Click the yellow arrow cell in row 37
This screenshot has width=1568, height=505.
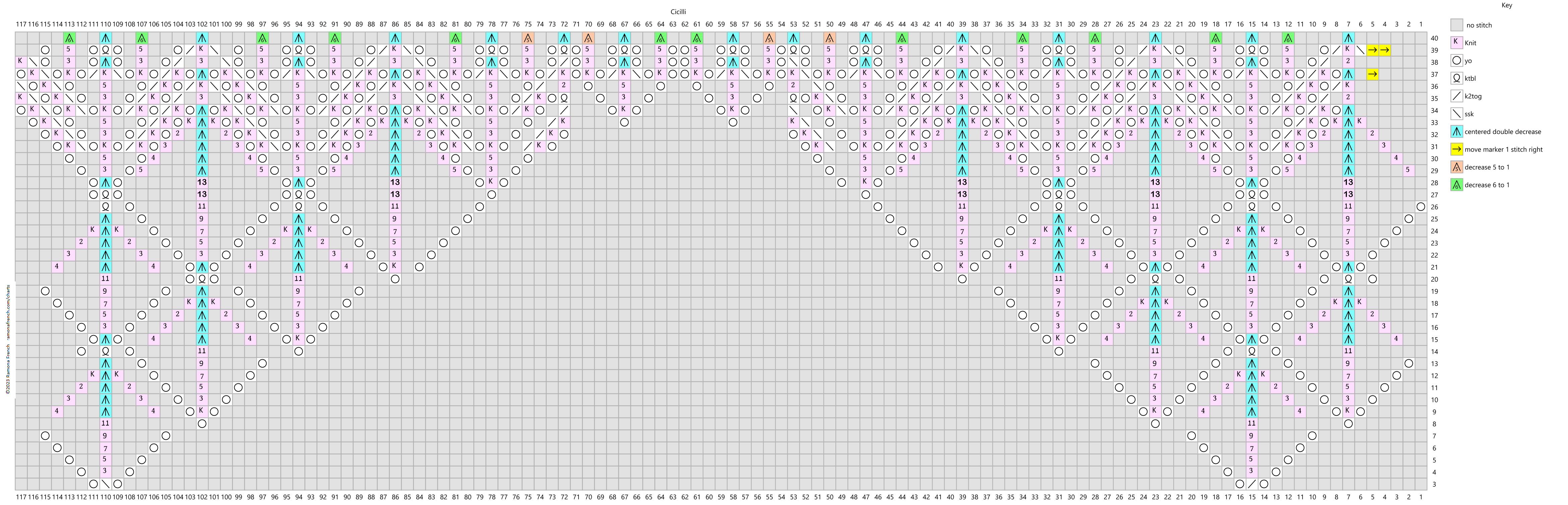click(x=1373, y=74)
